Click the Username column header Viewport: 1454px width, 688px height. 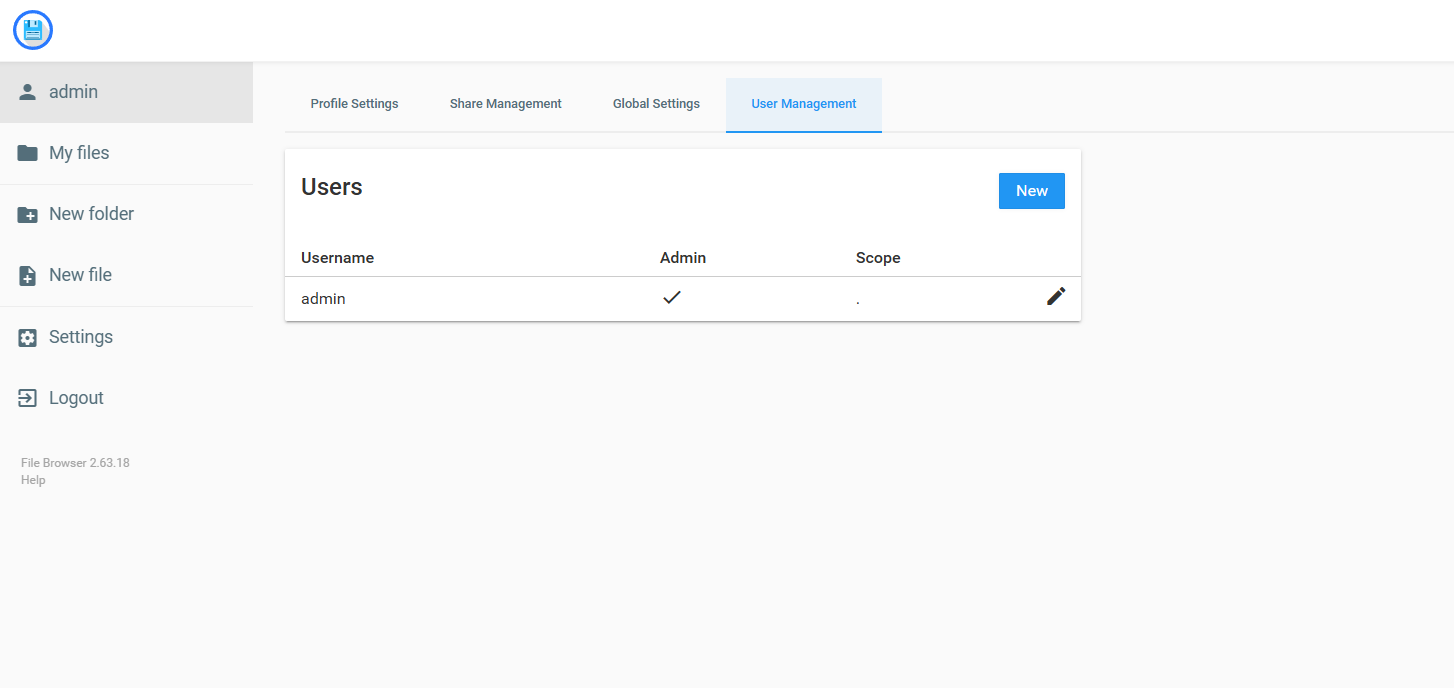pos(337,258)
